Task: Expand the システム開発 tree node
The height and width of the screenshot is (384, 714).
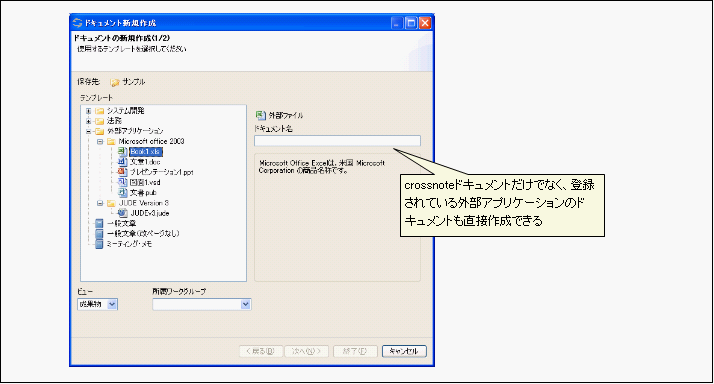Action: point(88,111)
